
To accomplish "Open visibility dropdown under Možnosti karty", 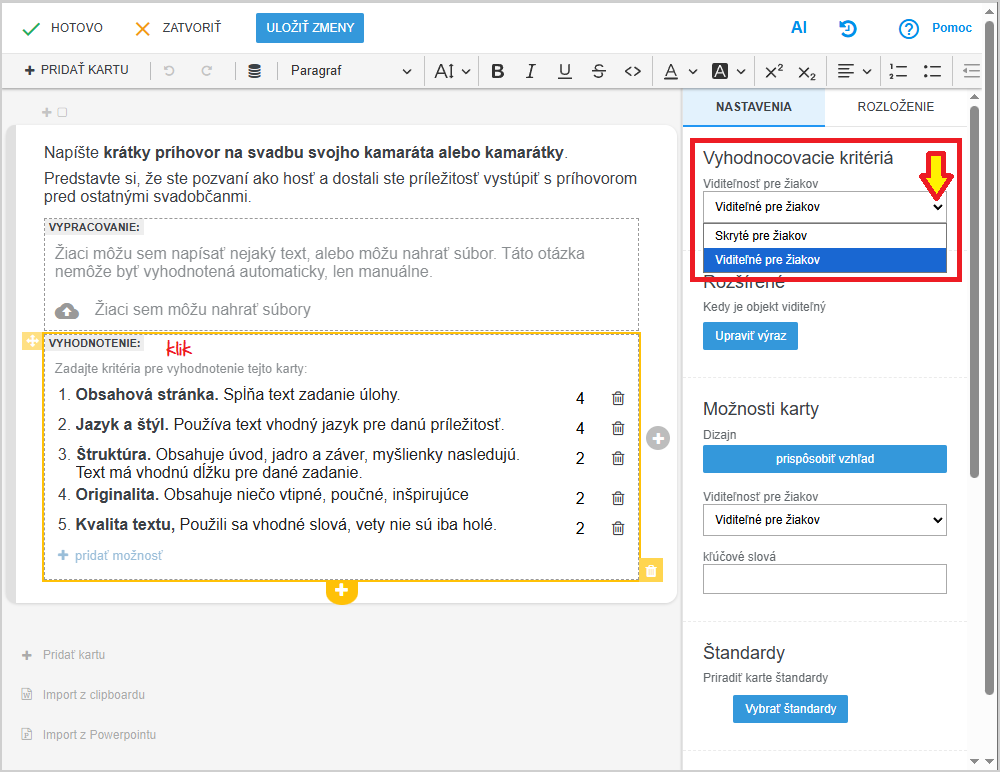I will coord(824,520).
